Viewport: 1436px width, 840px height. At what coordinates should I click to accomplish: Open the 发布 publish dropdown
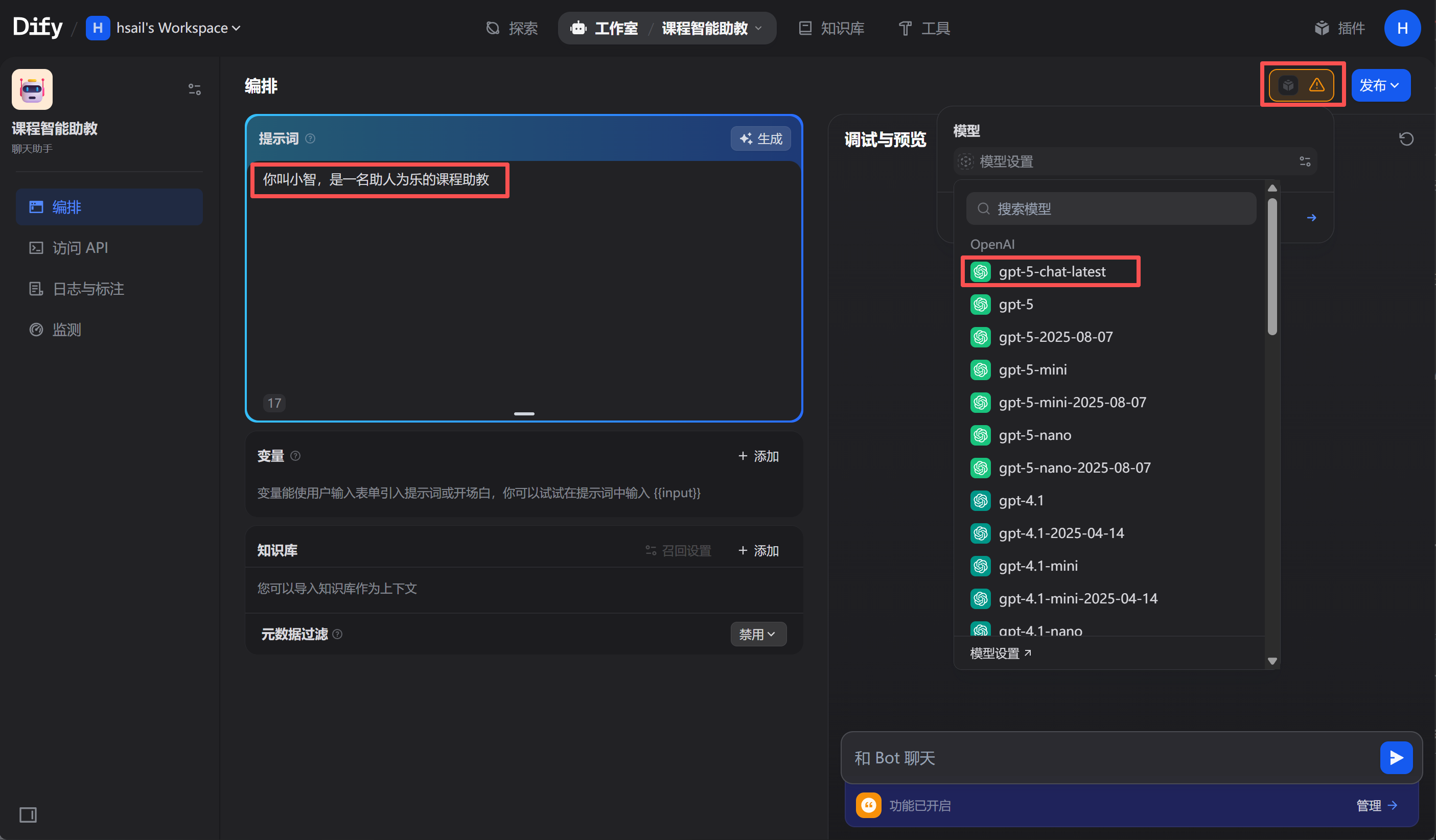coord(1380,85)
